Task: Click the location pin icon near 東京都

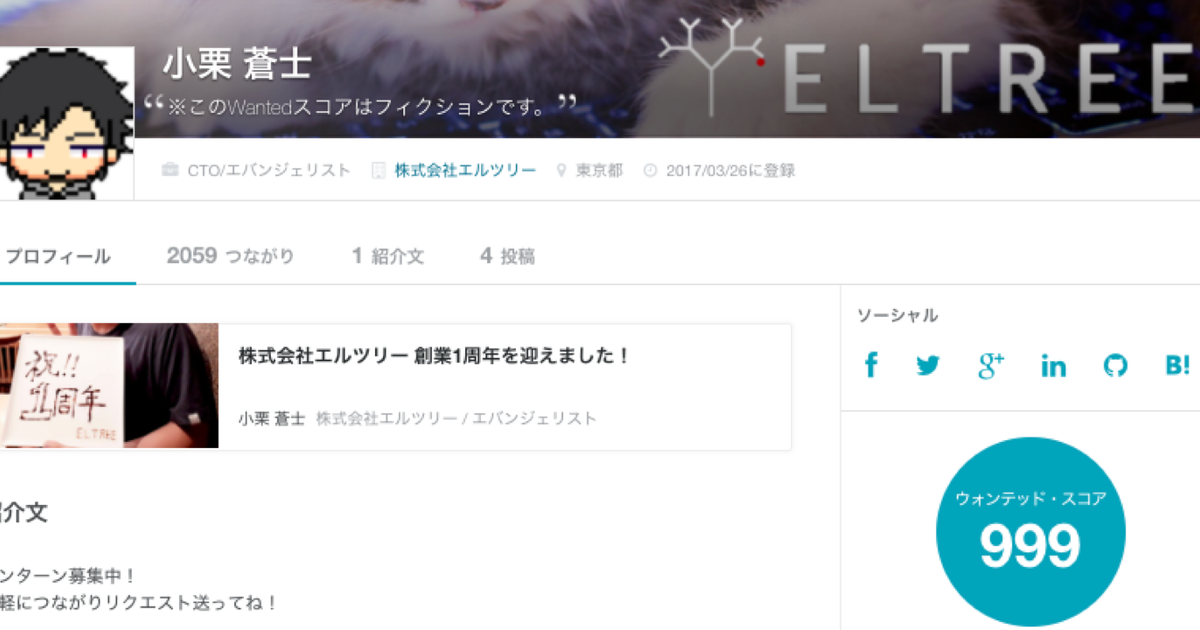Action: 562,170
